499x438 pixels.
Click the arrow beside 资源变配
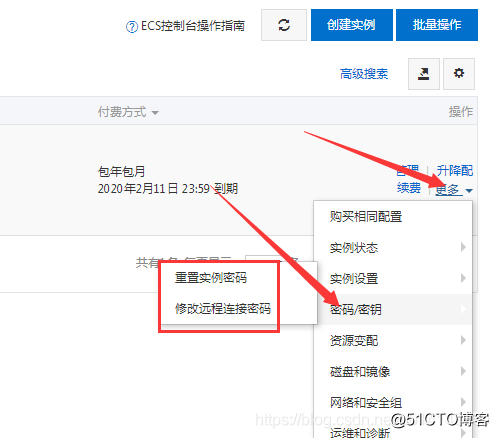(463, 340)
